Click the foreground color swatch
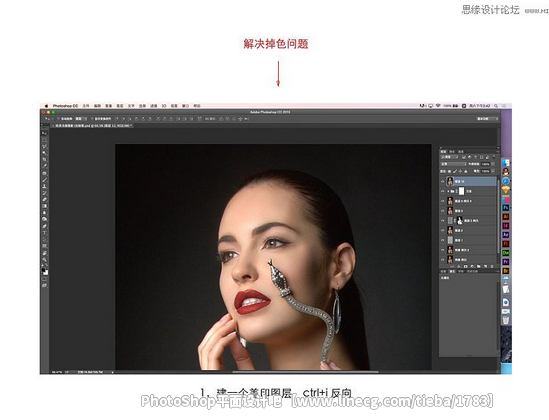549x420 pixels. pos(43,270)
